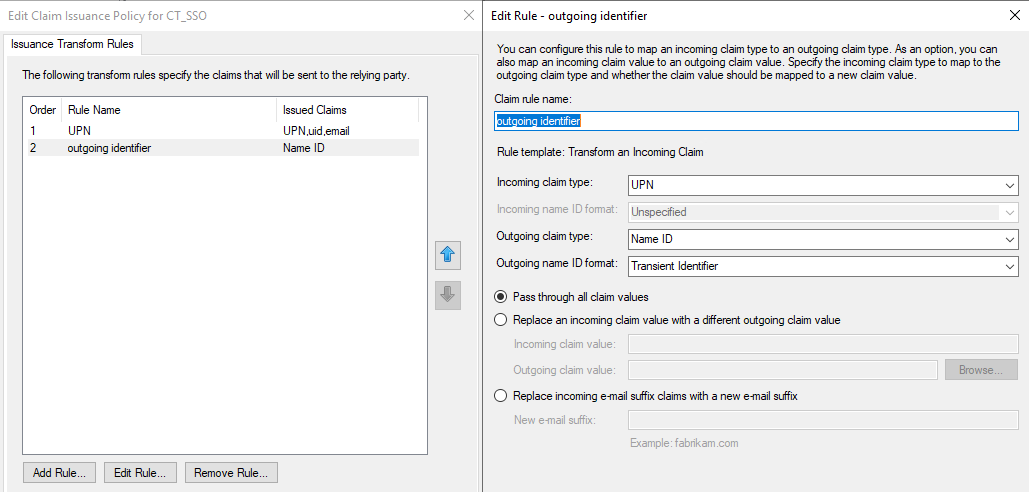Select Pass through all claim values option
This screenshot has height=492, width=1029.
pyautogui.click(x=501, y=297)
